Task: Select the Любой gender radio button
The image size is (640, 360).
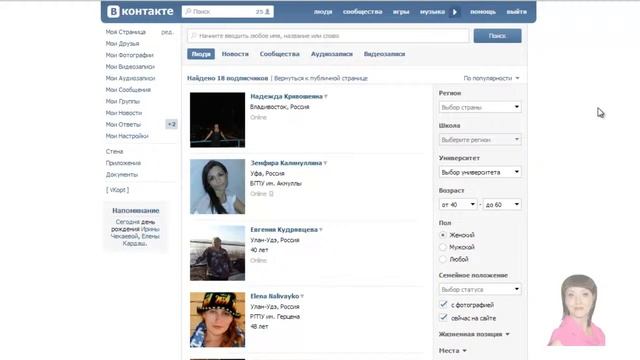Action: (x=443, y=259)
